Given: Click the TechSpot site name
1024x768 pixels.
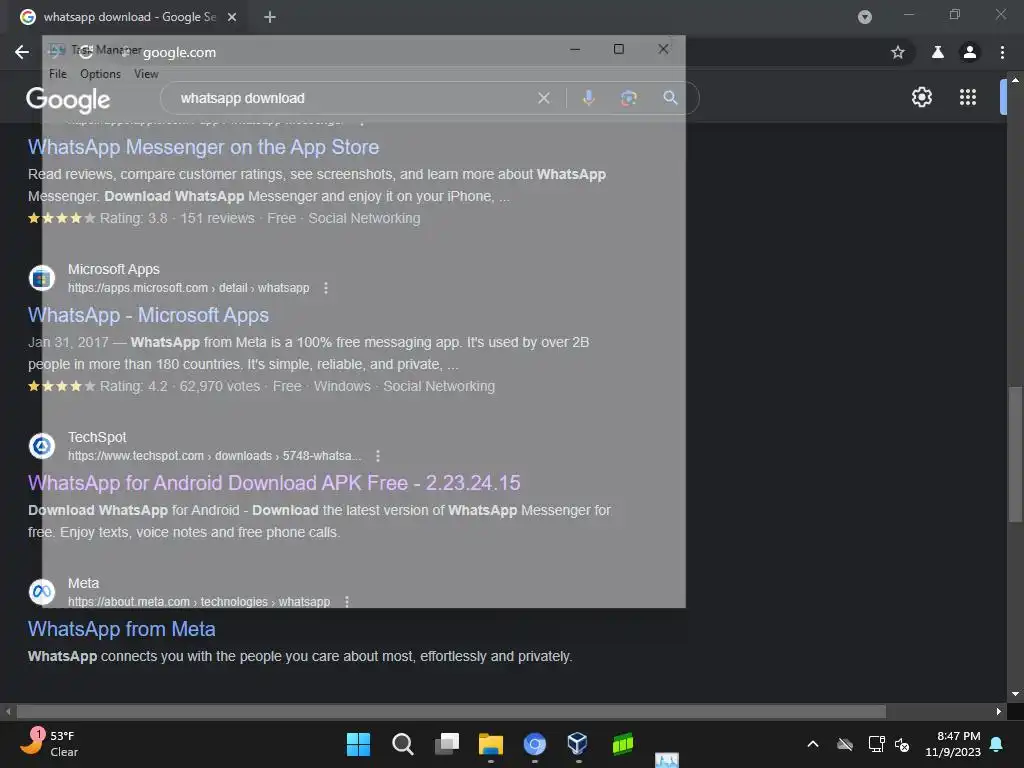Looking at the screenshot, I should [x=97, y=437].
